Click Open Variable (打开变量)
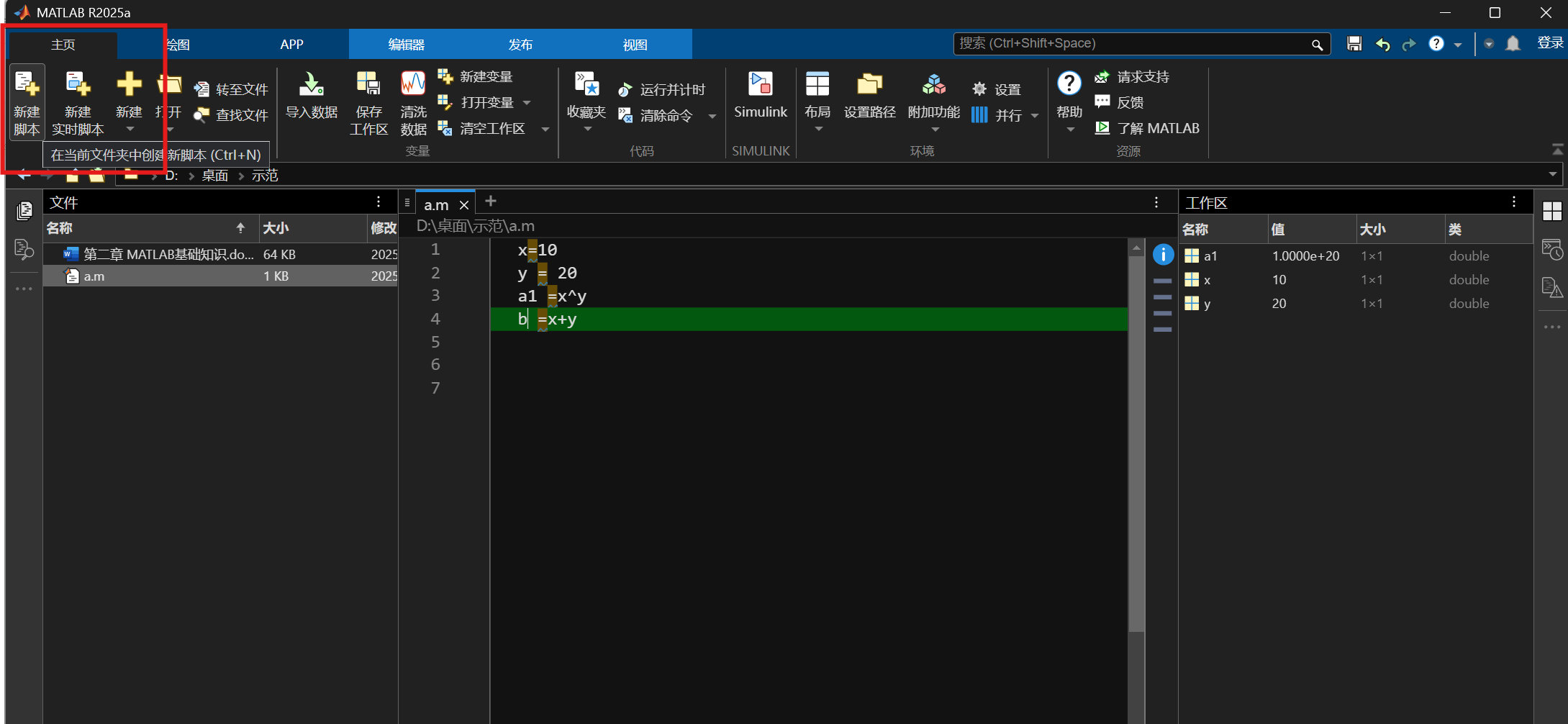The image size is (1568, 724). coord(476,102)
